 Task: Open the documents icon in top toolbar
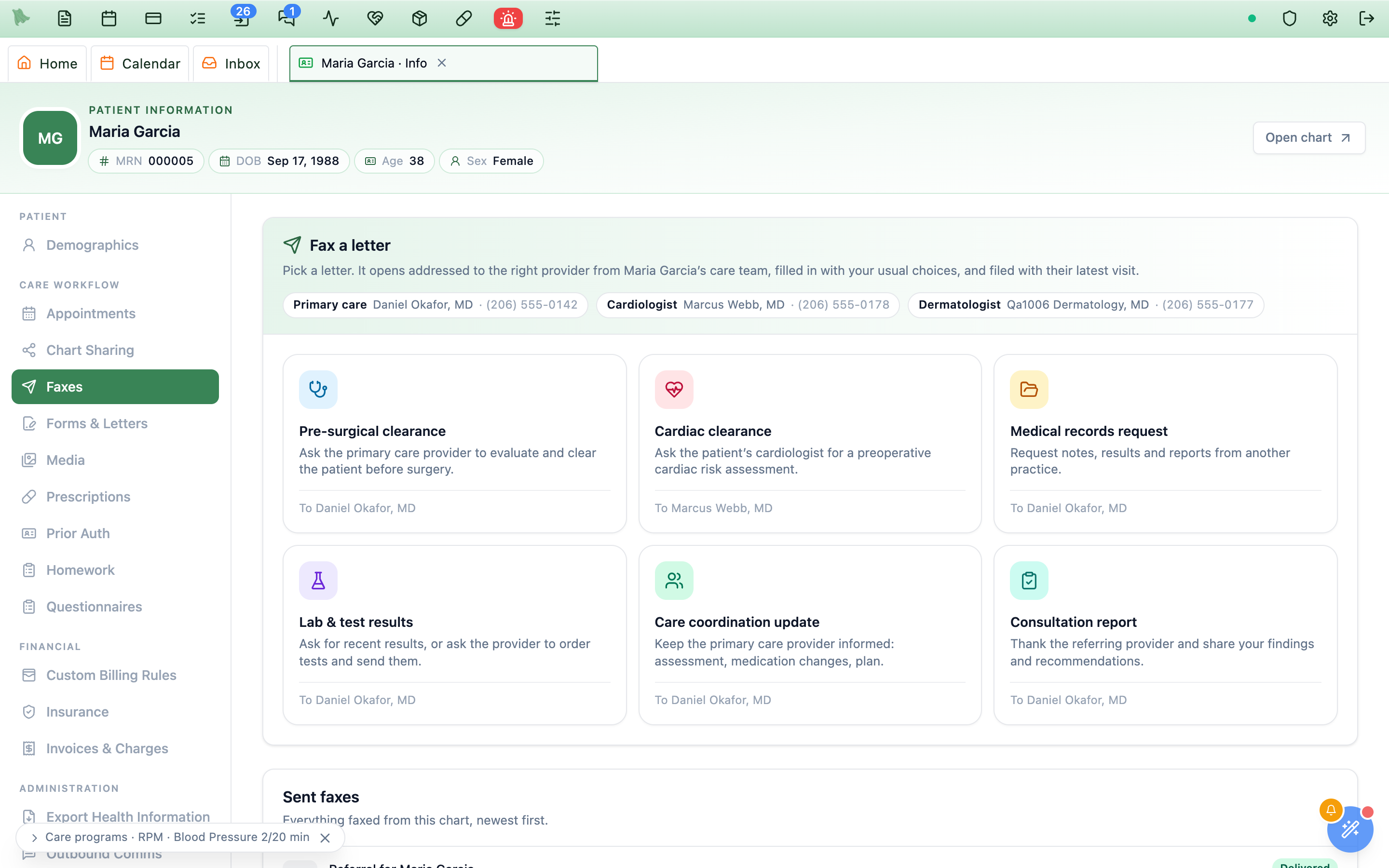(65, 18)
